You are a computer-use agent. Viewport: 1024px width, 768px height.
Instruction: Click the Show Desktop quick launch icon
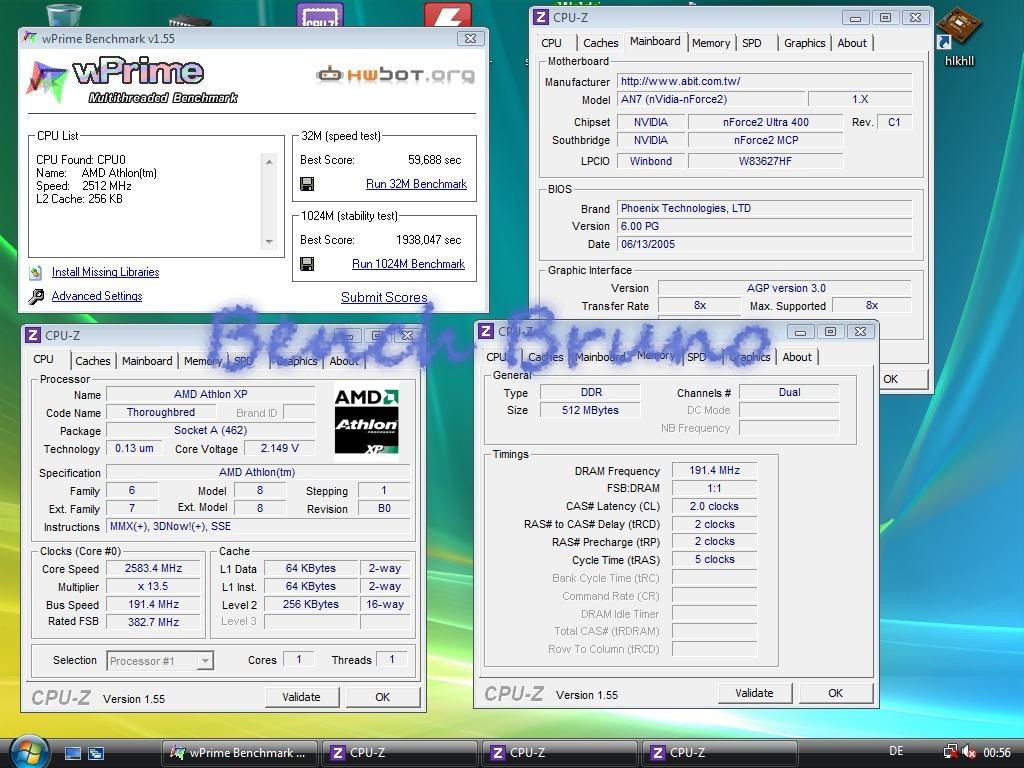72,753
